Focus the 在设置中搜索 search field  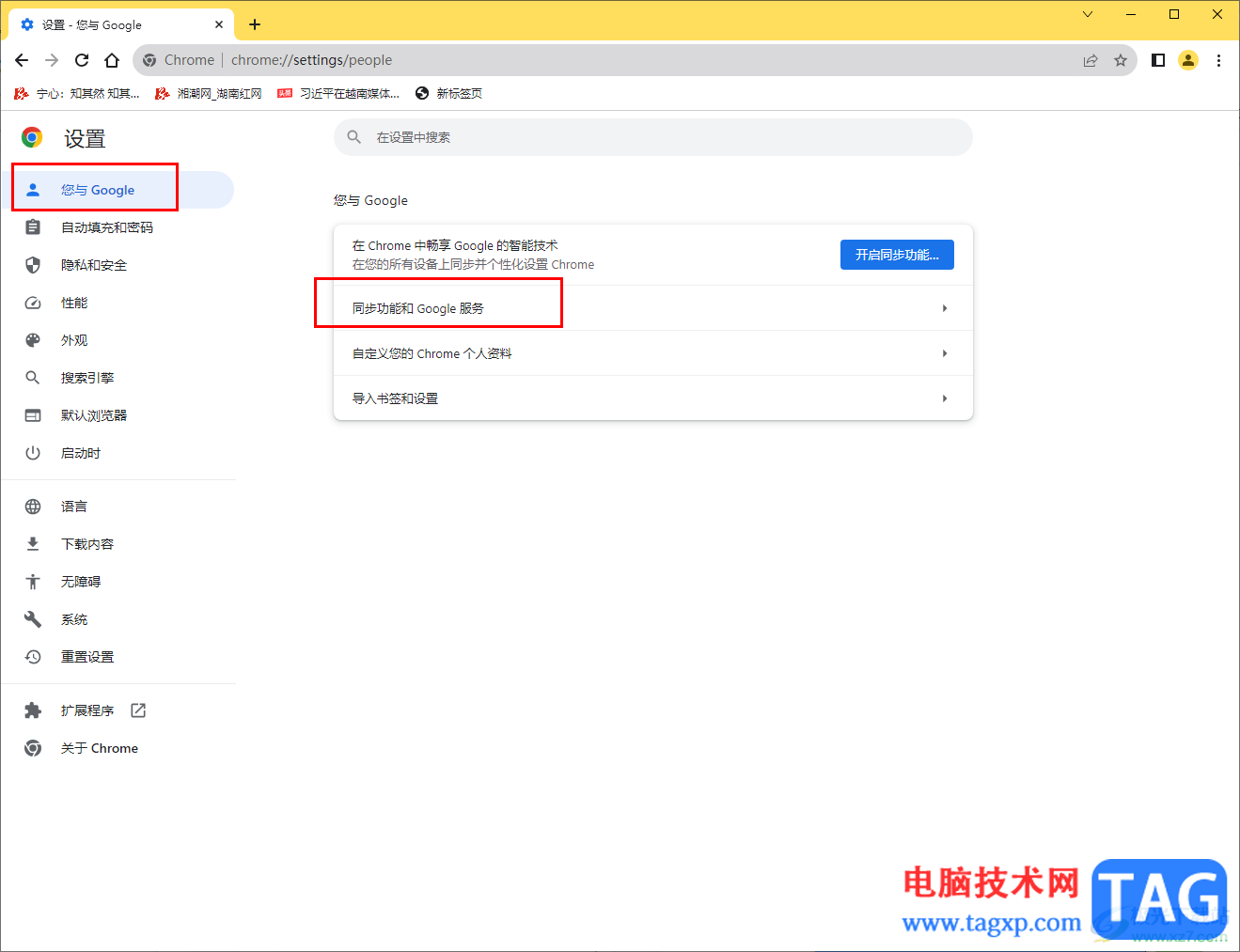click(x=653, y=137)
